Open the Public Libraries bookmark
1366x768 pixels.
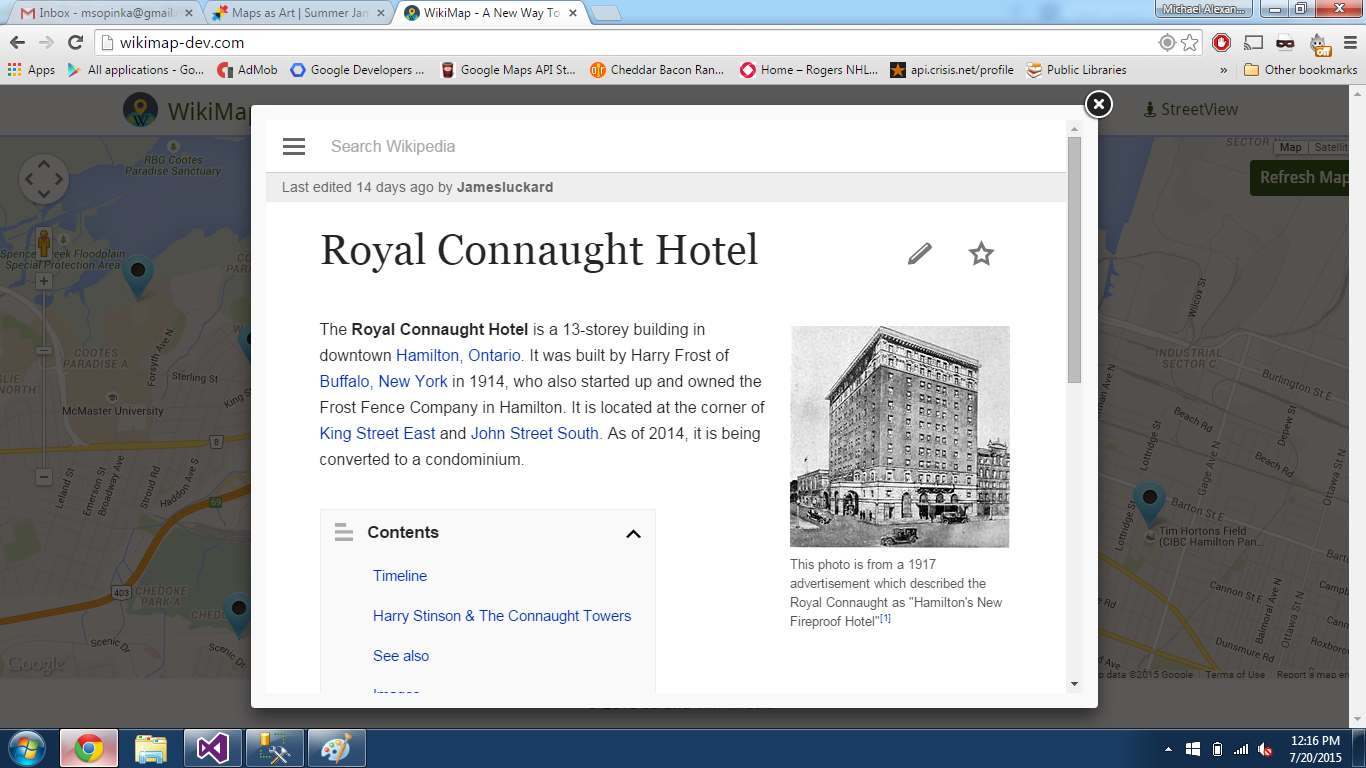(1077, 70)
